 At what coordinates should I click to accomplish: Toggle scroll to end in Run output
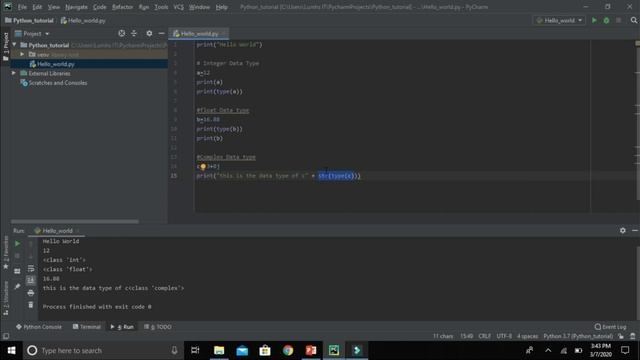click(x=31, y=280)
